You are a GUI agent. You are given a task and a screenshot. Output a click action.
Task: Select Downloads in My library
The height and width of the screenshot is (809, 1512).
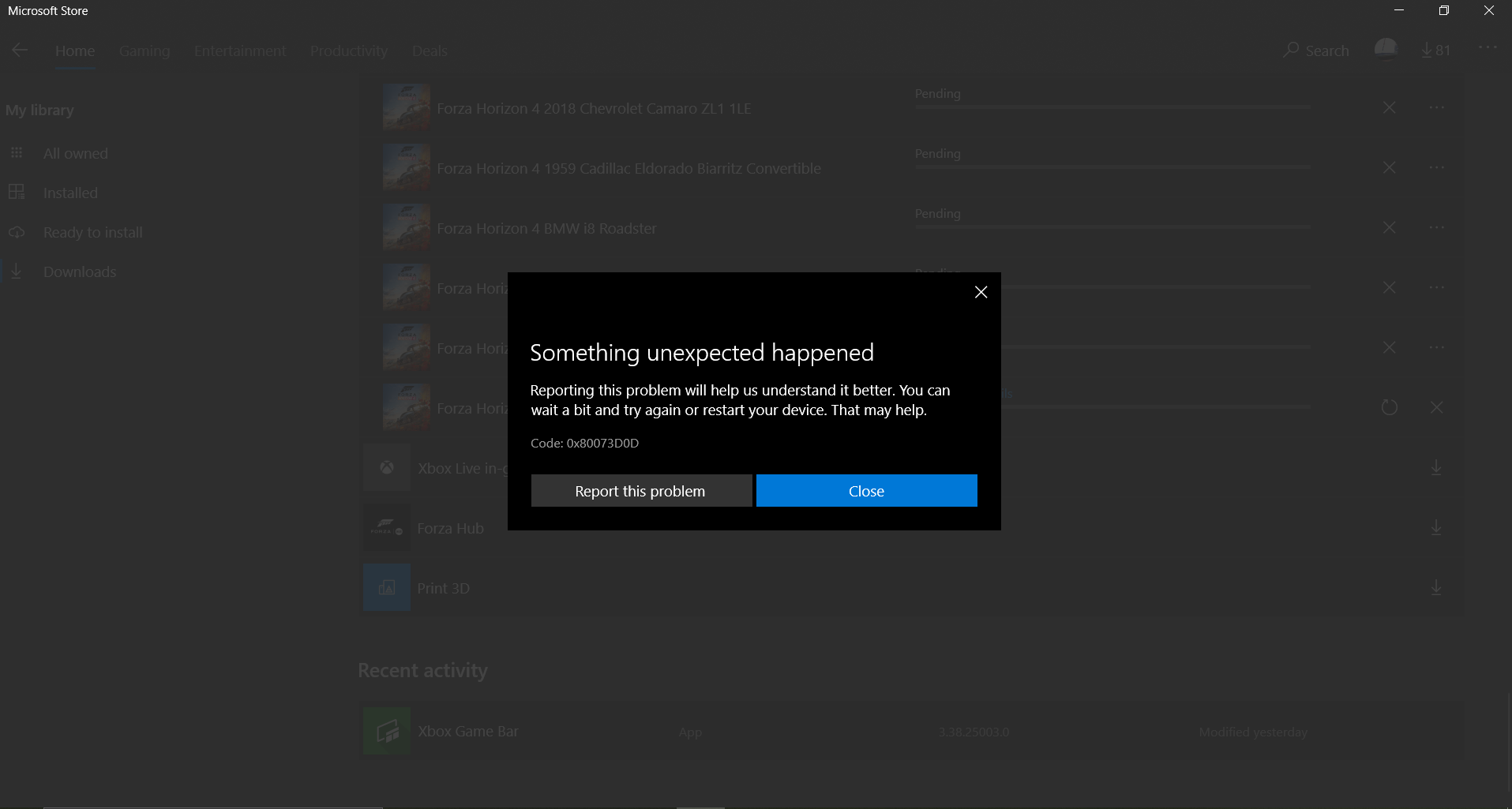[x=80, y=272]
